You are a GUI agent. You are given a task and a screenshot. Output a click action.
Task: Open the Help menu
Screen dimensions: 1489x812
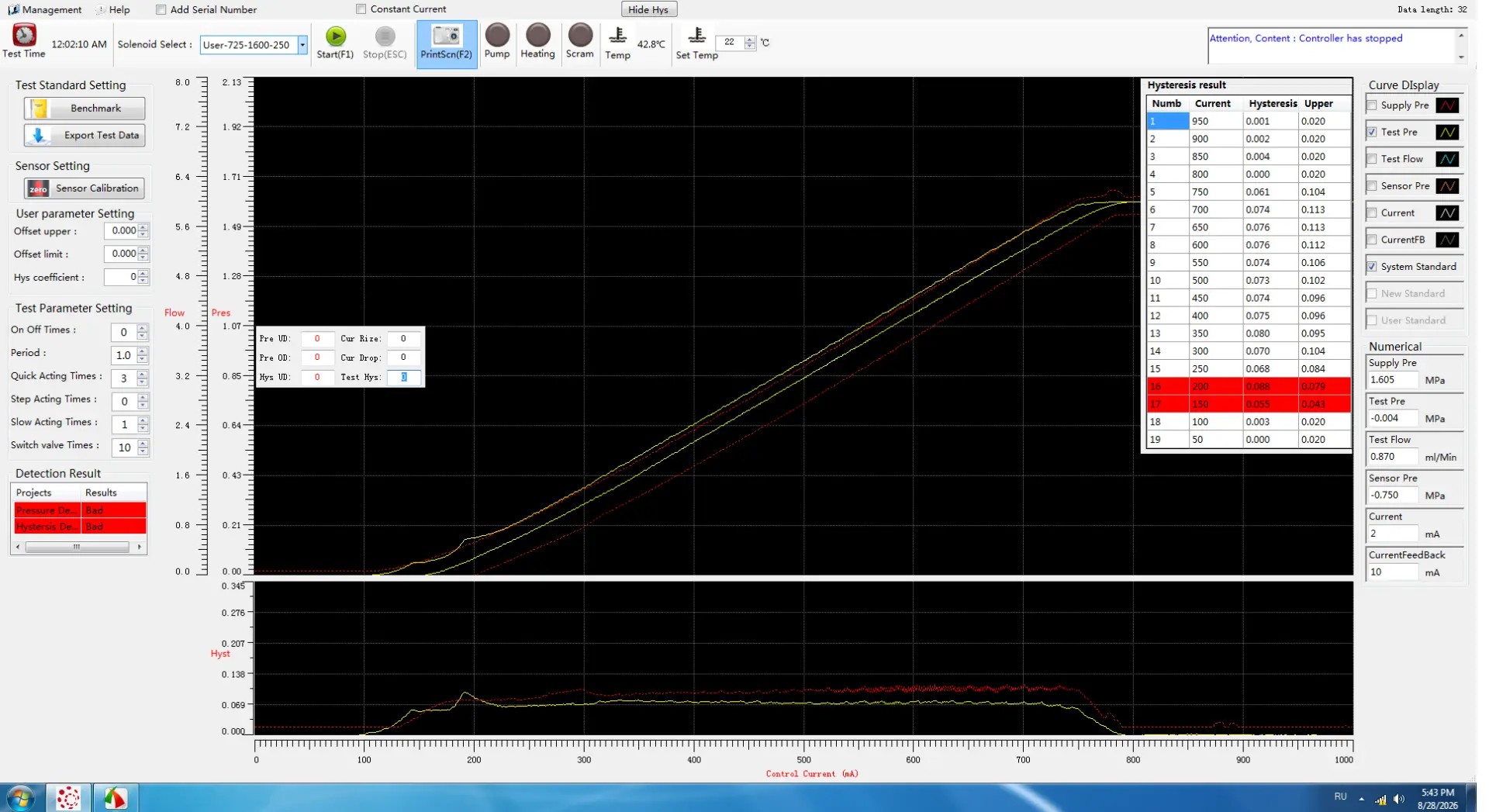click(x=113, y=9)
